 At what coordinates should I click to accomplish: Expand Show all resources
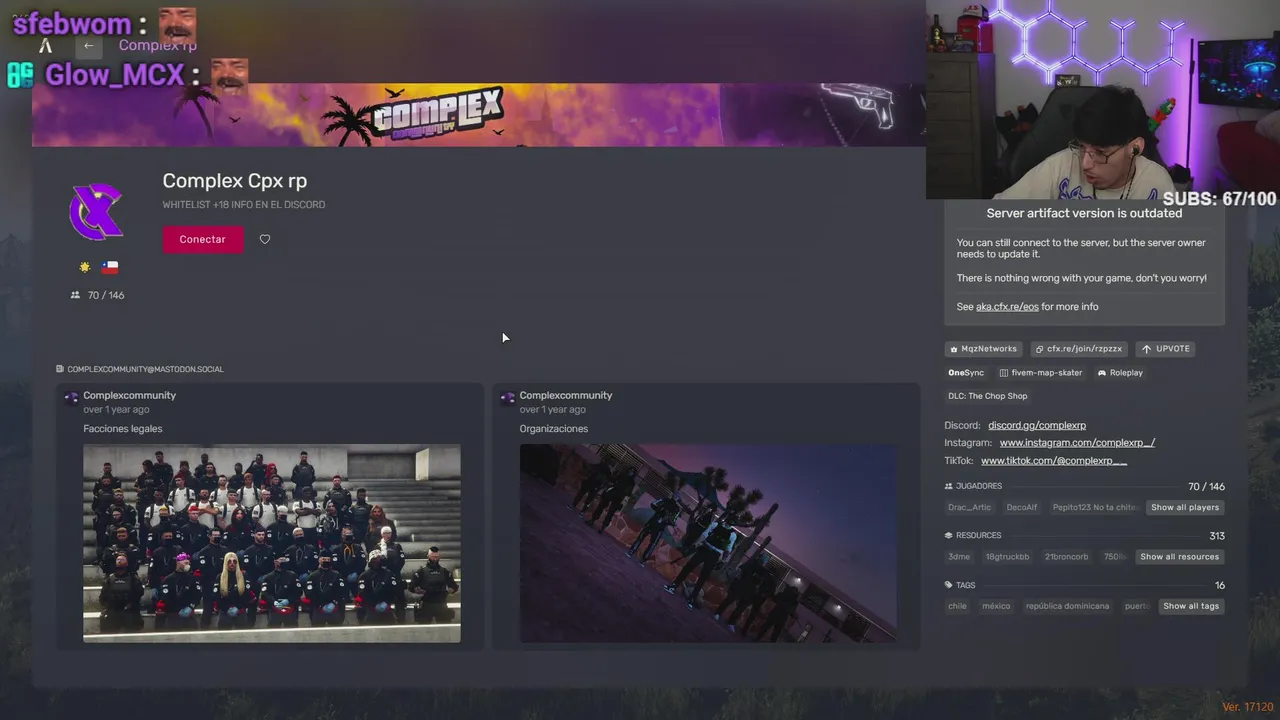pyautogui.click(x=1179, y=557)
